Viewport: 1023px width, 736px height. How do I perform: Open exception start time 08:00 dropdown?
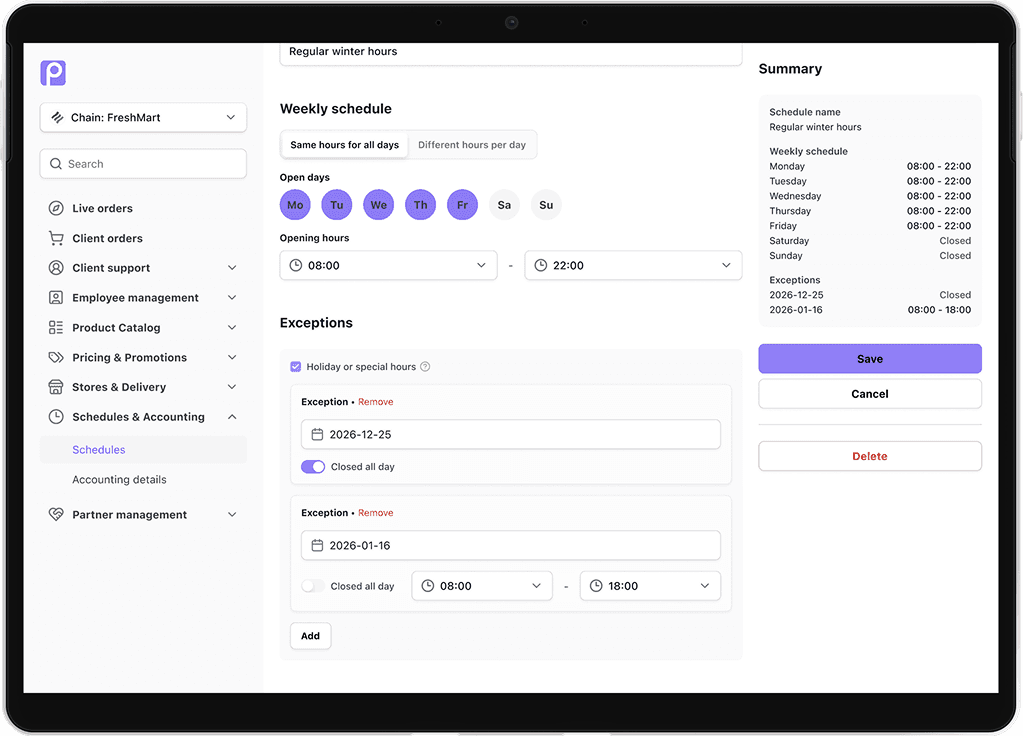tap(482, 586)
